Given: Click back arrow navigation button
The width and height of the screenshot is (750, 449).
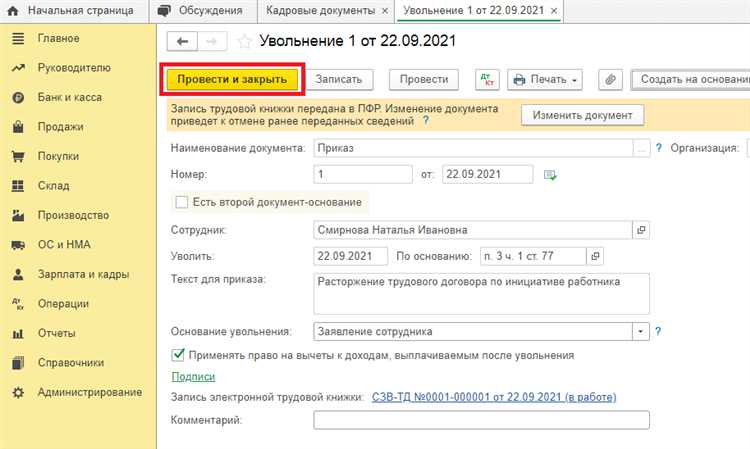Looking at the screenshot, I should [182, 42].
